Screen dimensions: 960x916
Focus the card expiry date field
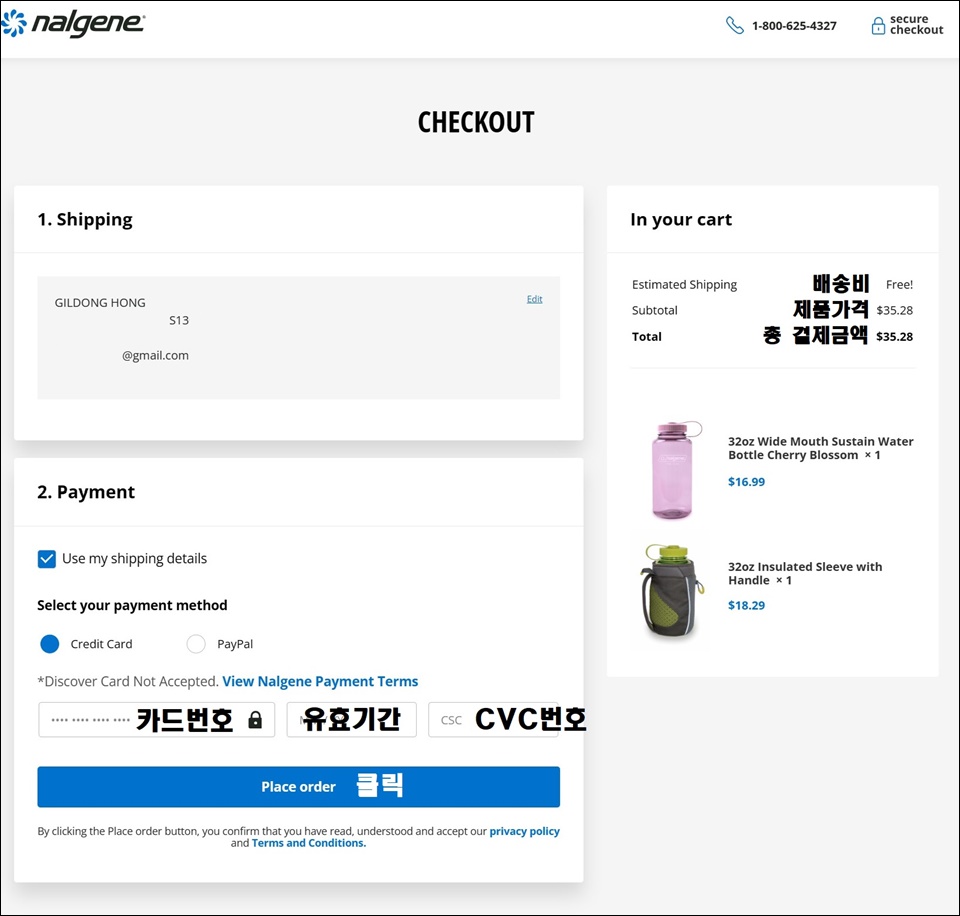coord(351,719)
